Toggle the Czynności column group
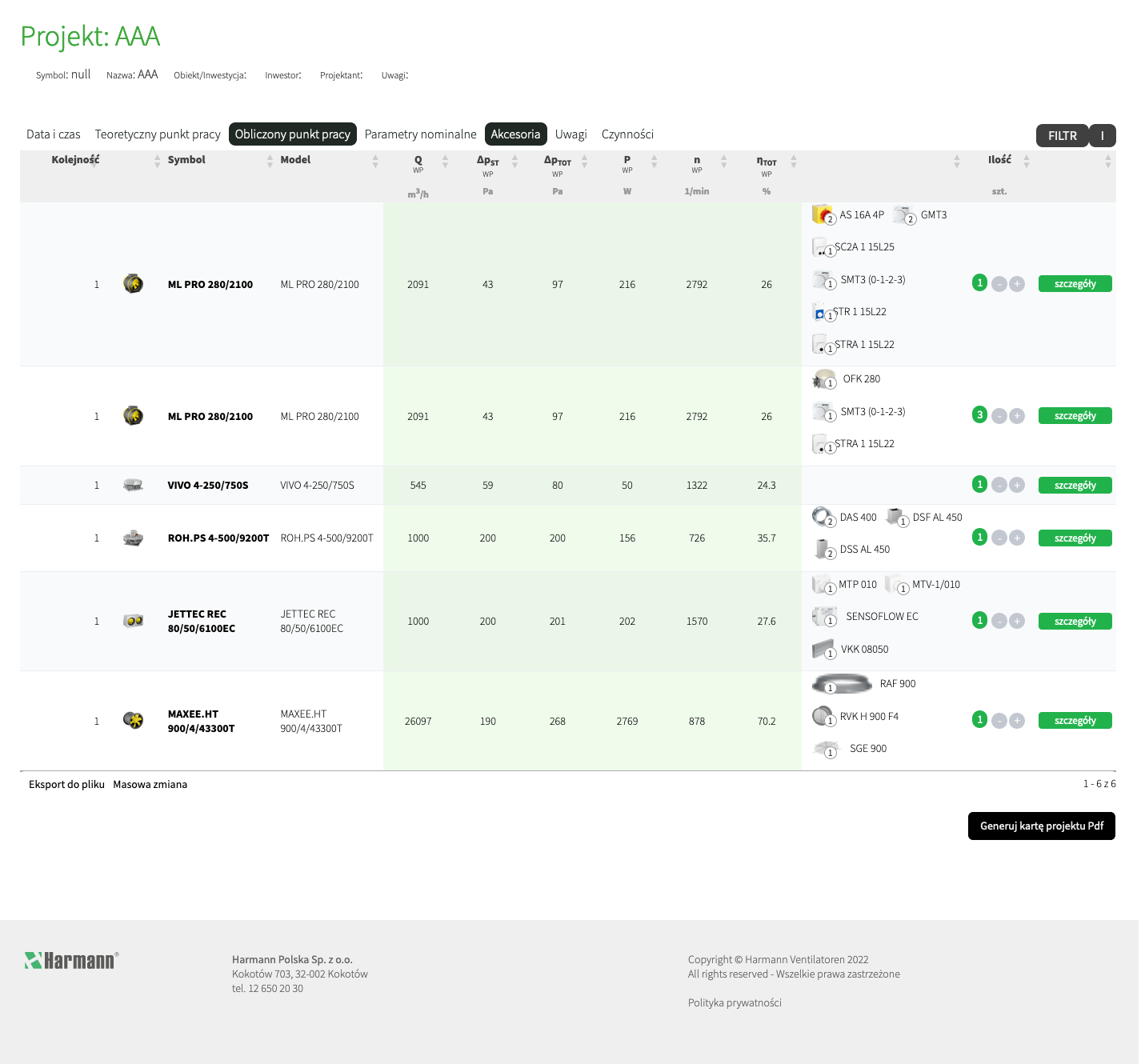 627,134
